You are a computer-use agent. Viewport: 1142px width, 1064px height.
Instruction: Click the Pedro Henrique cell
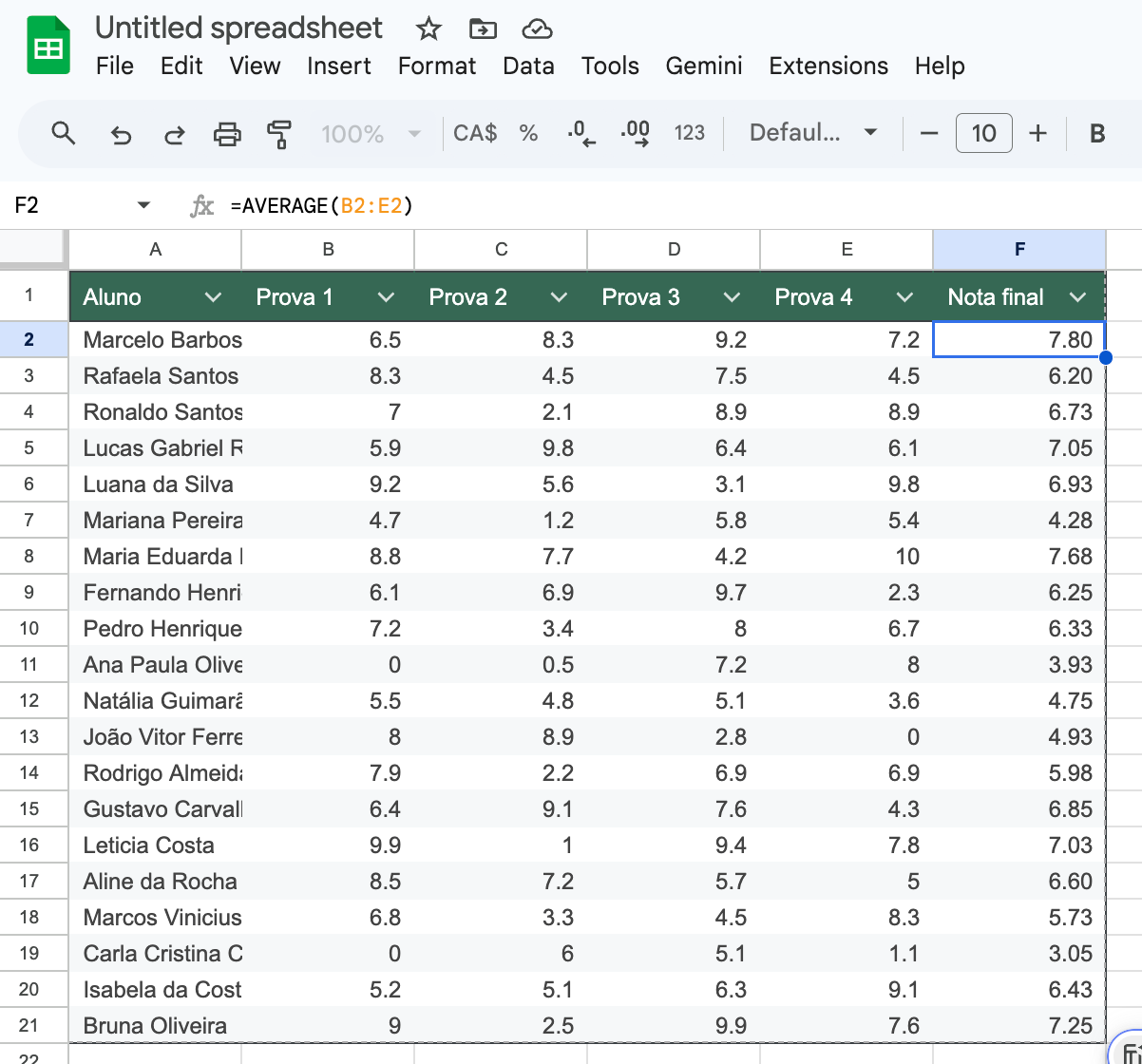(156, 629)
